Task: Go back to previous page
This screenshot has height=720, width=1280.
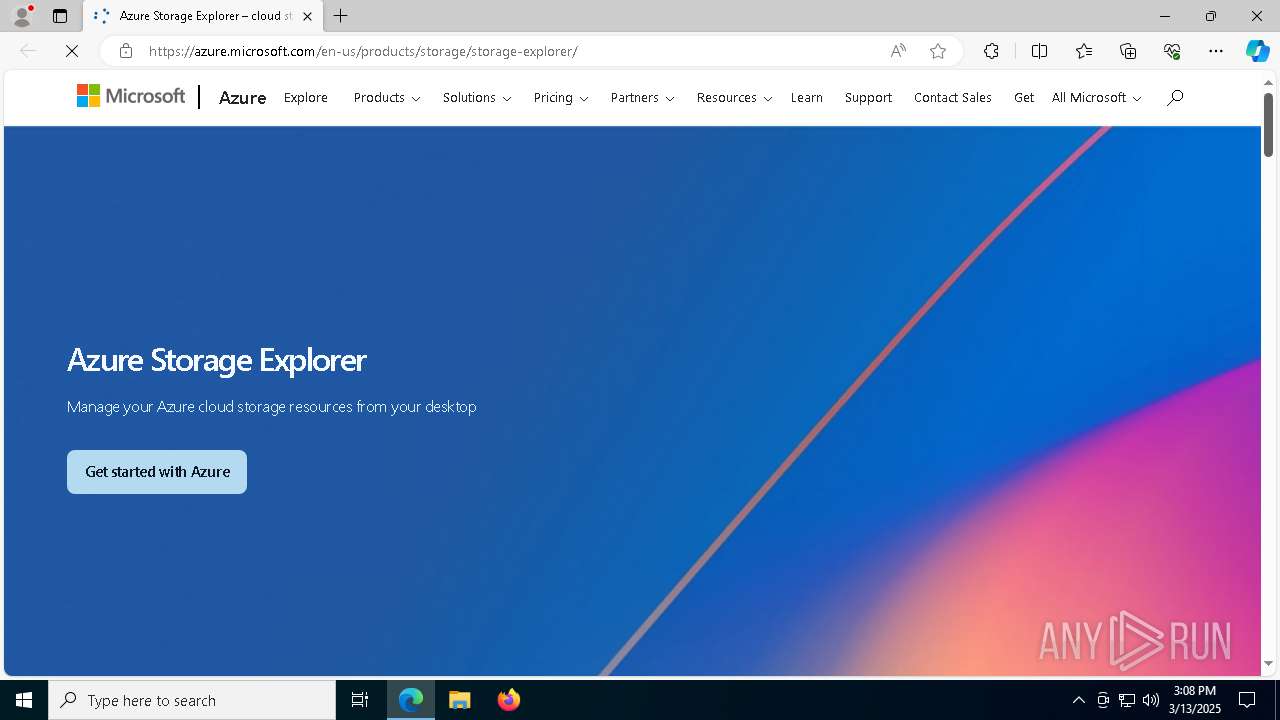Action: click(x=28, y=51)
